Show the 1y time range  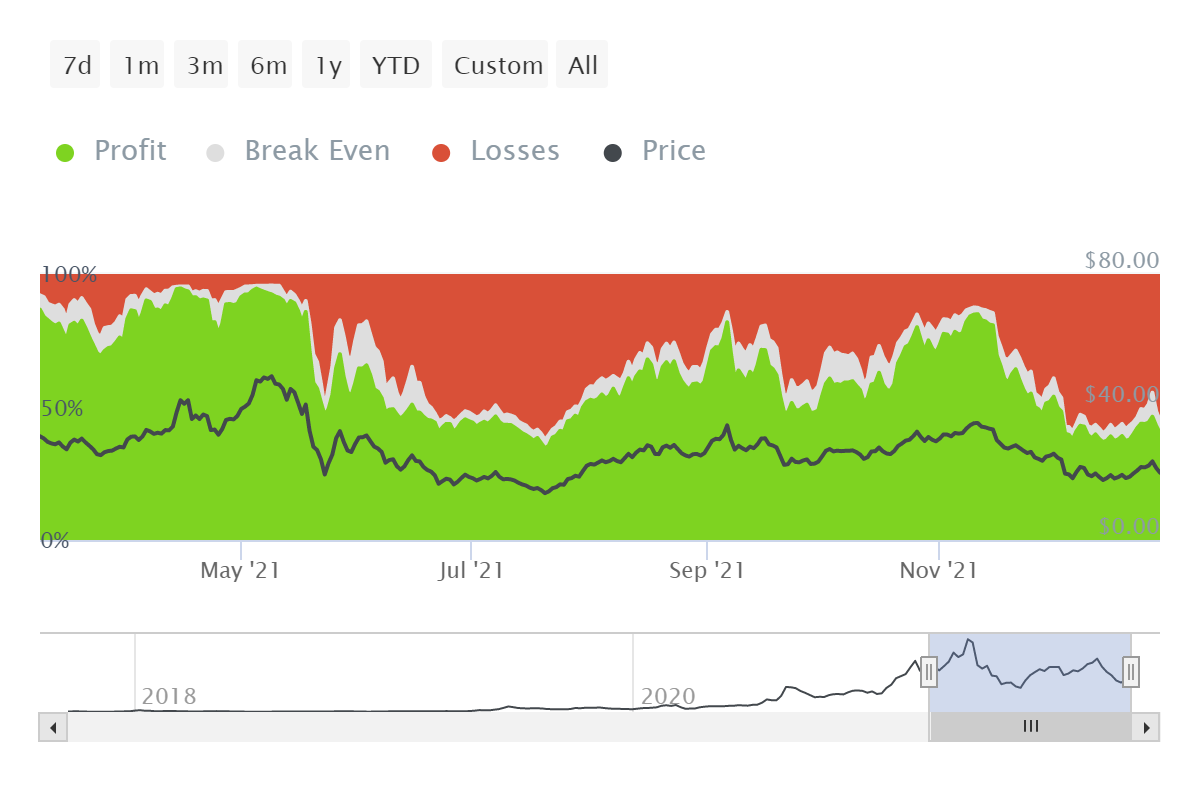(x=328, y=65)
